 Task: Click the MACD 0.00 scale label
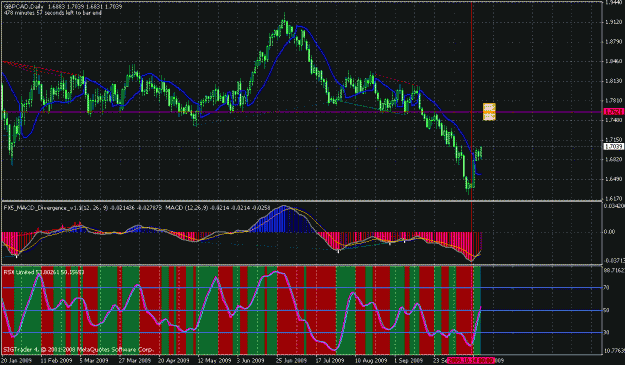(609, 232)
